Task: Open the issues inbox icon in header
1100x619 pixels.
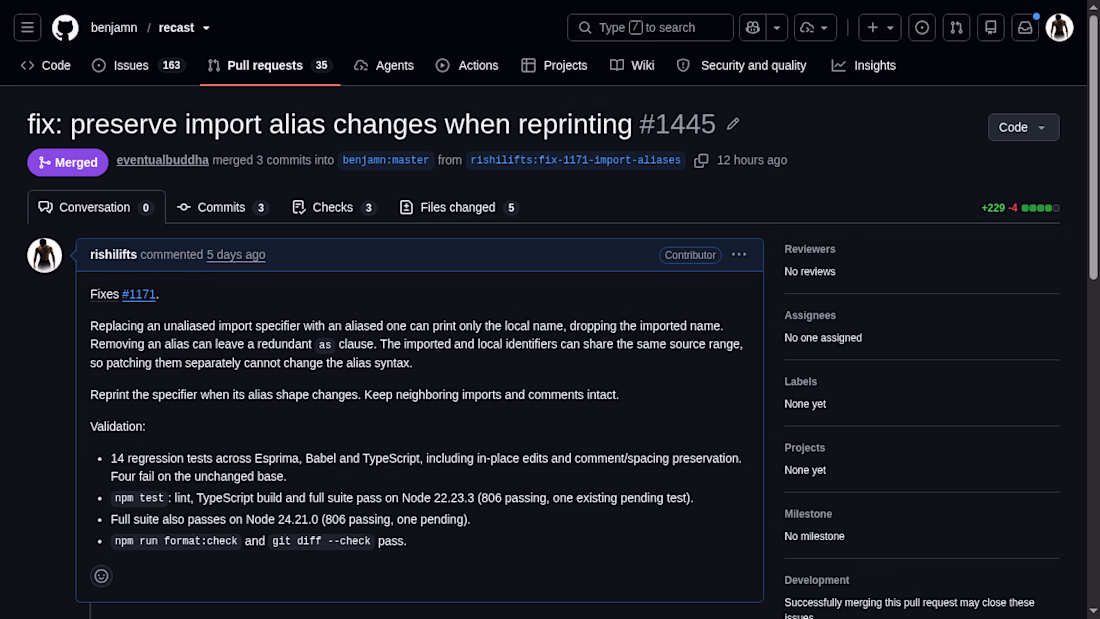Action: click(x=922, y=28)
